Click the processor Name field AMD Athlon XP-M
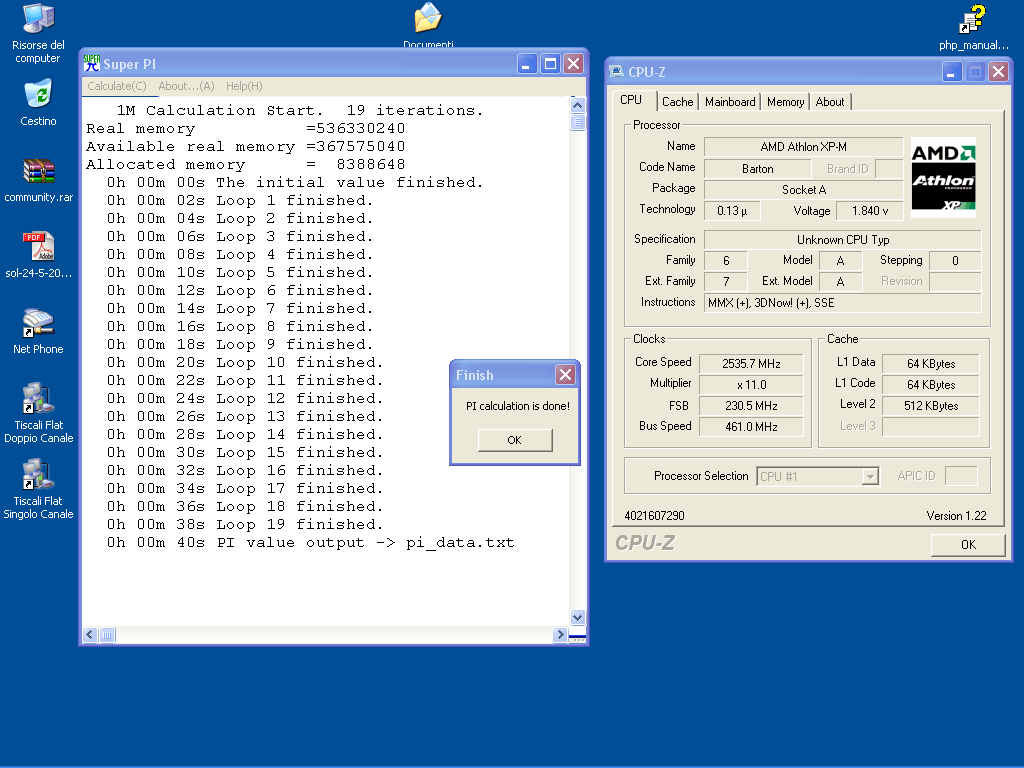1024x768 pixels. [x=803, y=147]
